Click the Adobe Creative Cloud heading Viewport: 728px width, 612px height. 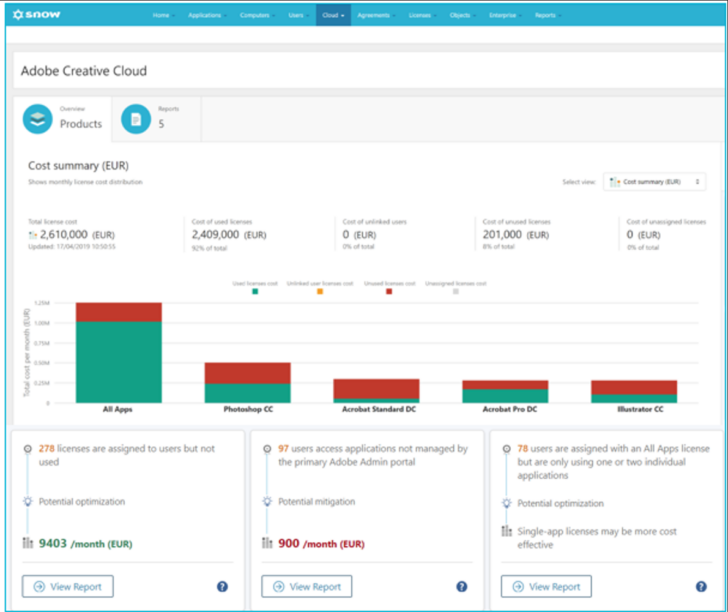pos(84,71)
